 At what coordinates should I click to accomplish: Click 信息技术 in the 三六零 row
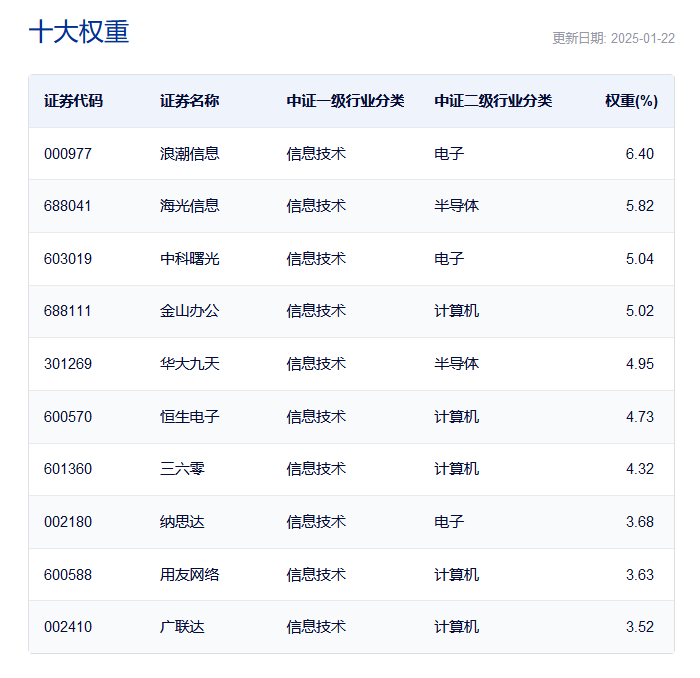316,469
